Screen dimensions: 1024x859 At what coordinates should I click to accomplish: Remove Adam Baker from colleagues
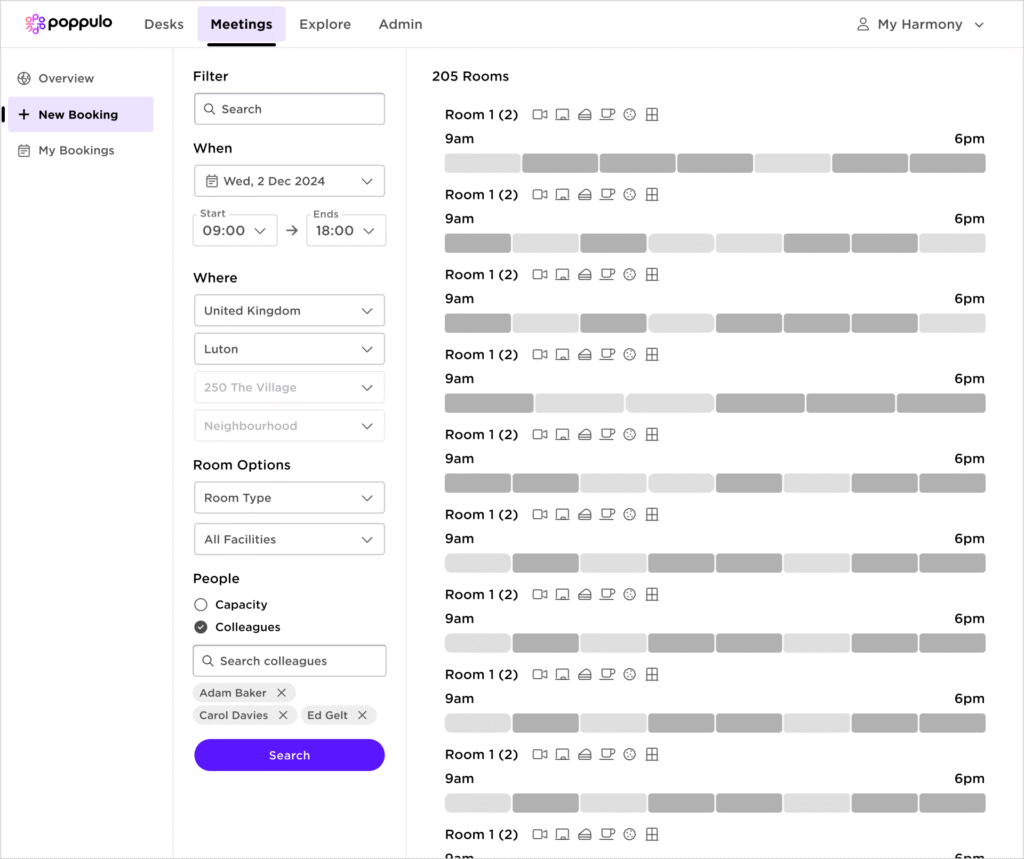click(x=281, y=693)
